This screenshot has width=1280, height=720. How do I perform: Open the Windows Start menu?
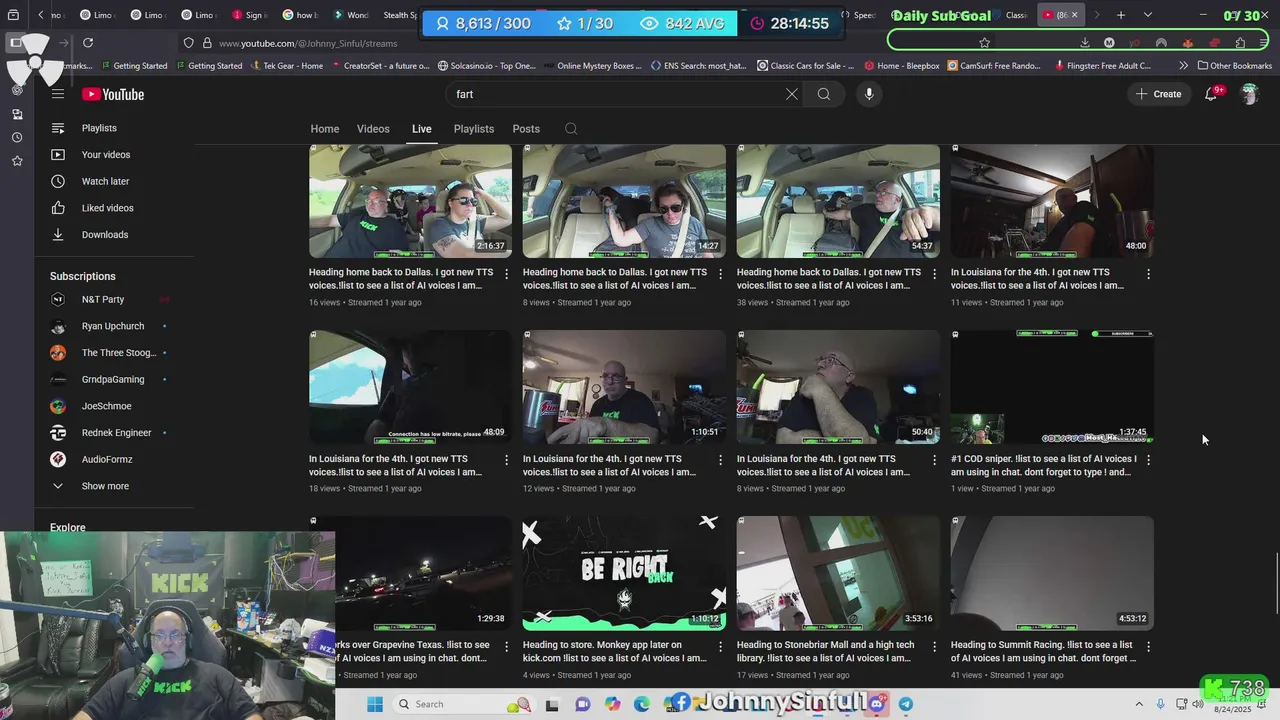coord(375,704)
